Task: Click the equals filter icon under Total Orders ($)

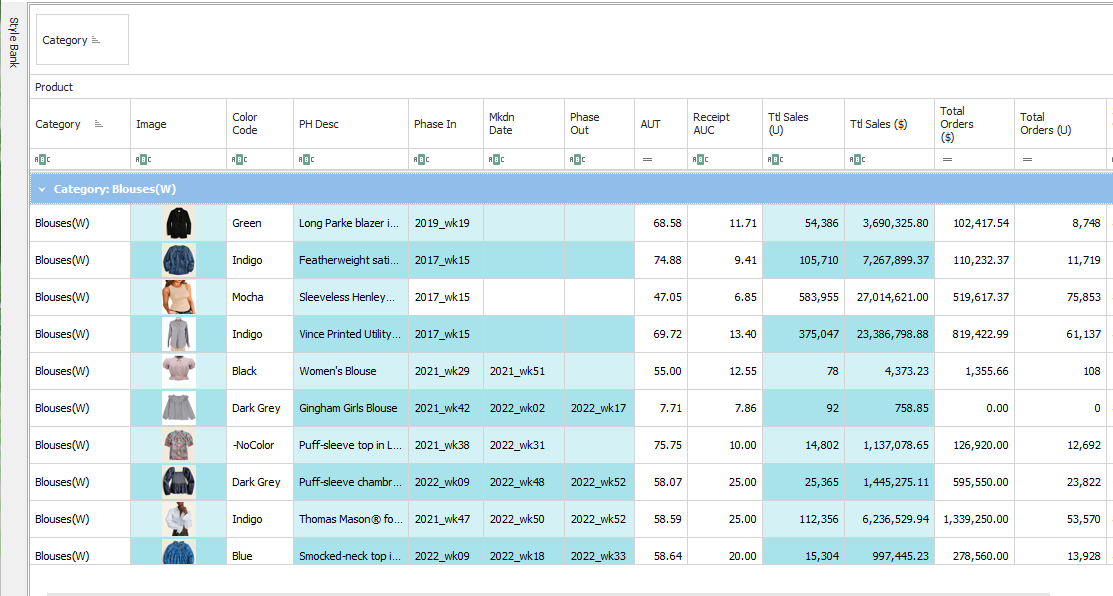Action: tap(946, 159)
